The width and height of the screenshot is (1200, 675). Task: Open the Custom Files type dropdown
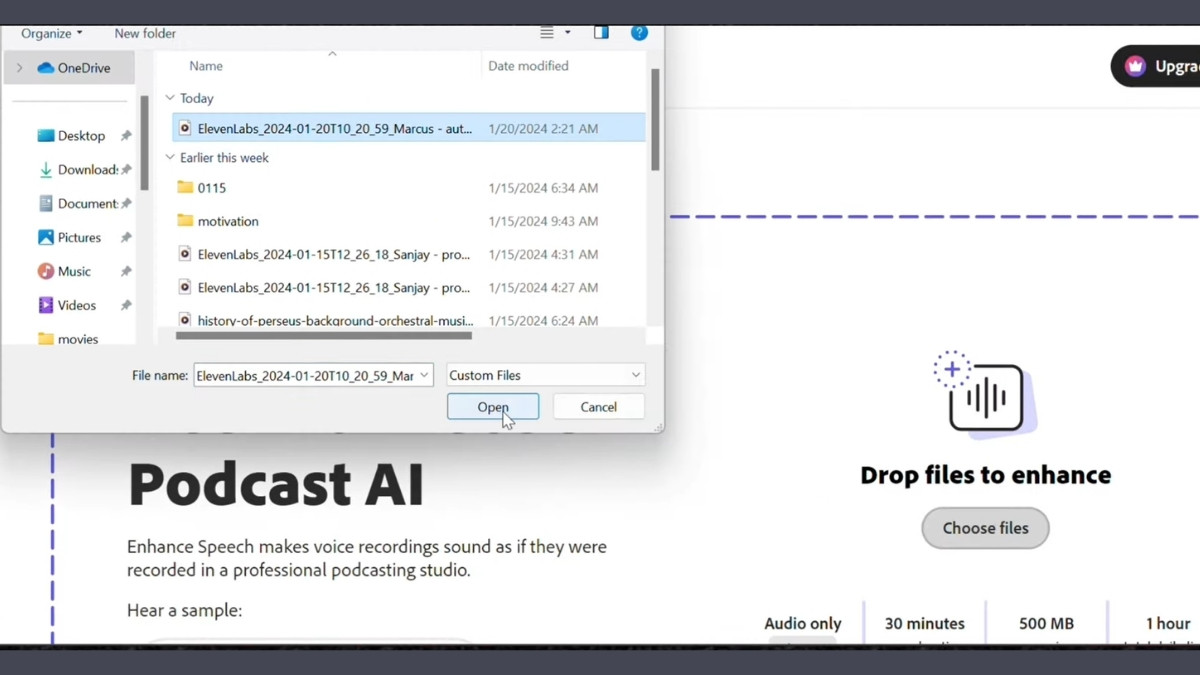pos(544,375)
